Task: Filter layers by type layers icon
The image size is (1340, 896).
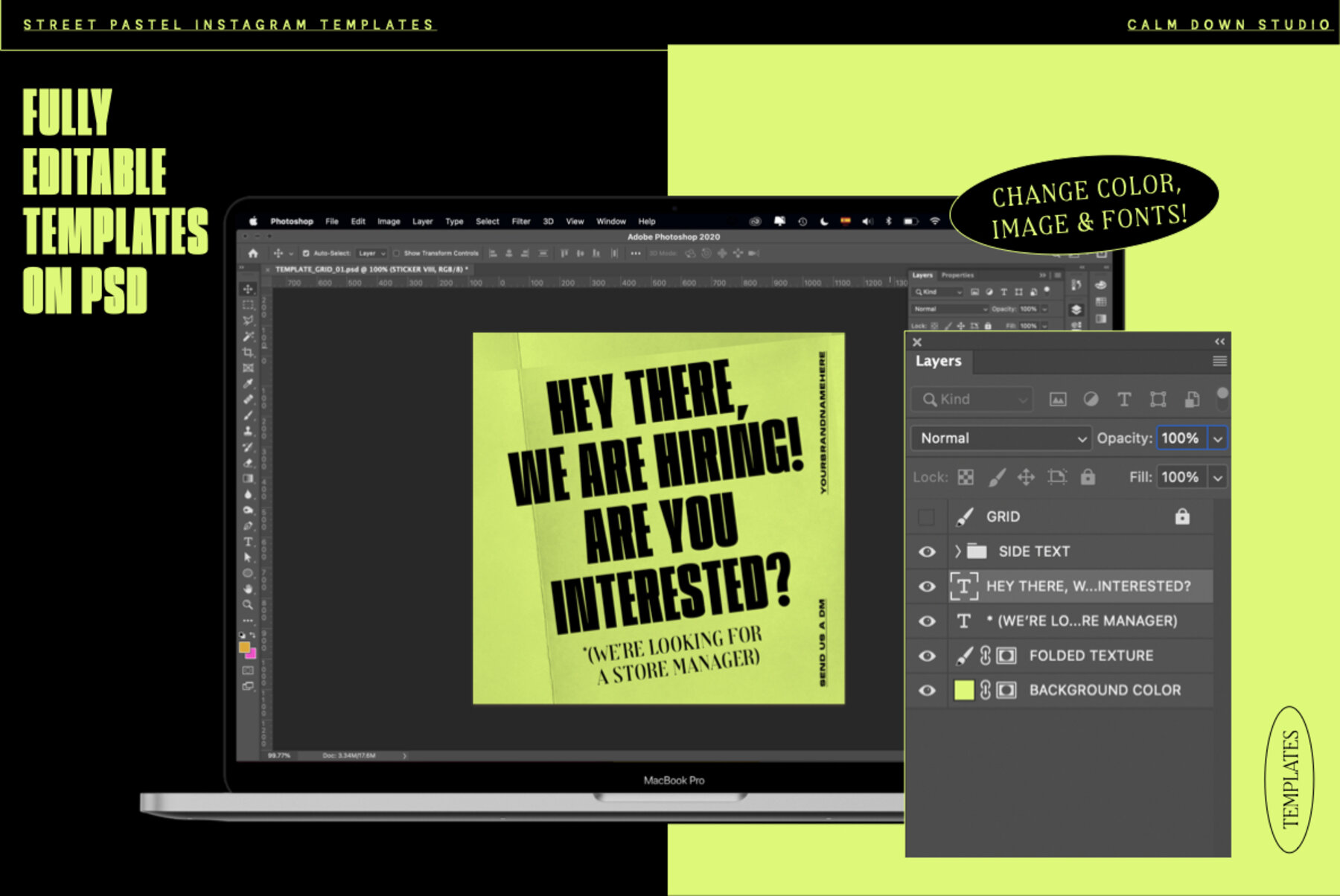Action: [x=1124, y=400]
